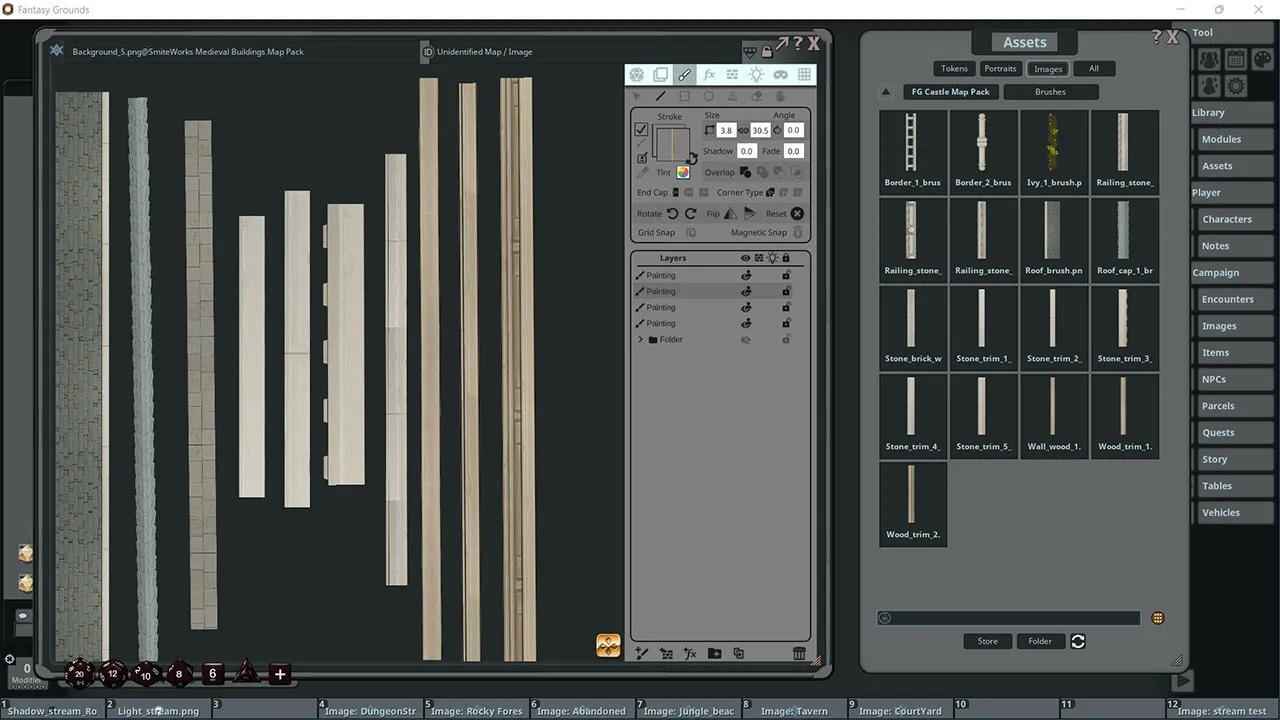Click the Store button
Image resolution: width=1280 pixels, height=720 pixels.
pos(987,641)
